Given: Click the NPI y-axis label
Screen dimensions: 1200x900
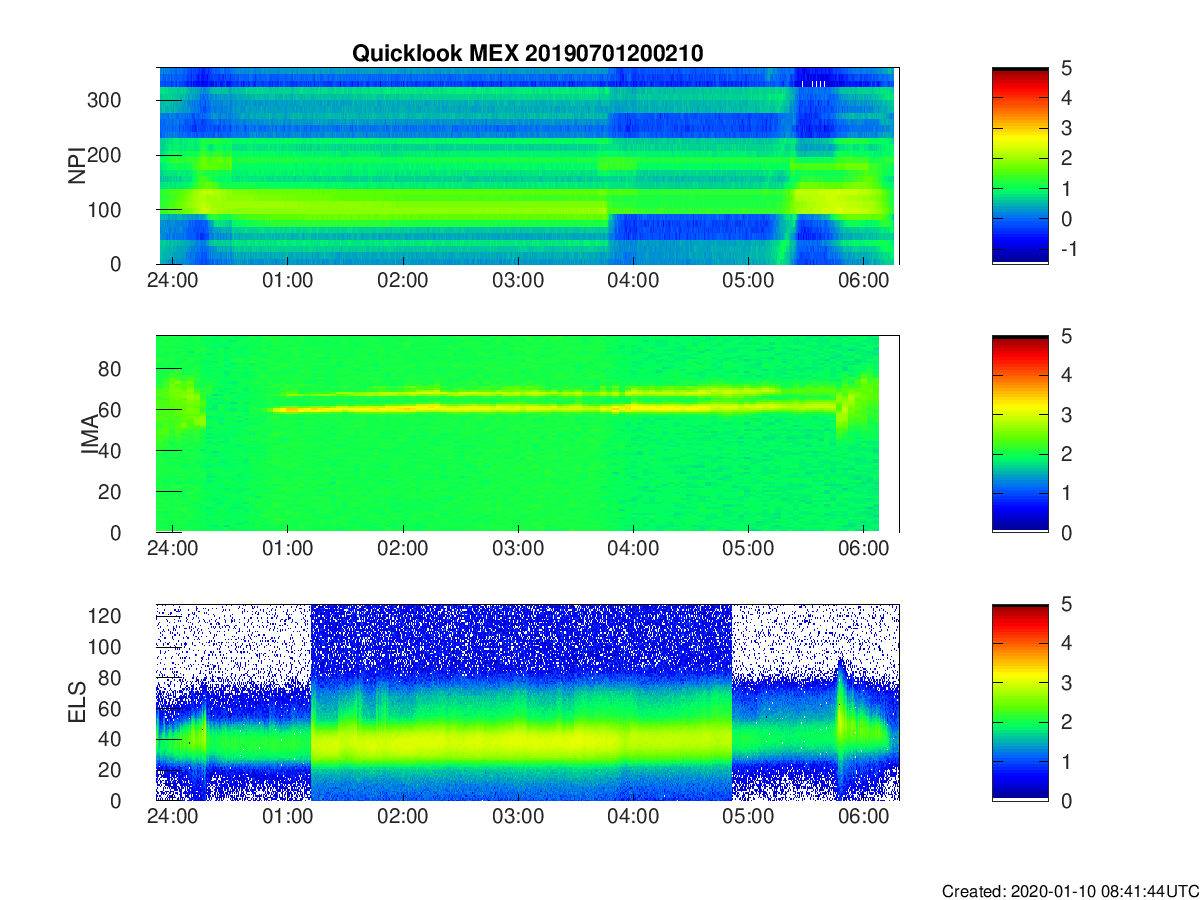Looking at the screenshot, I should click(x=77, y=166).
